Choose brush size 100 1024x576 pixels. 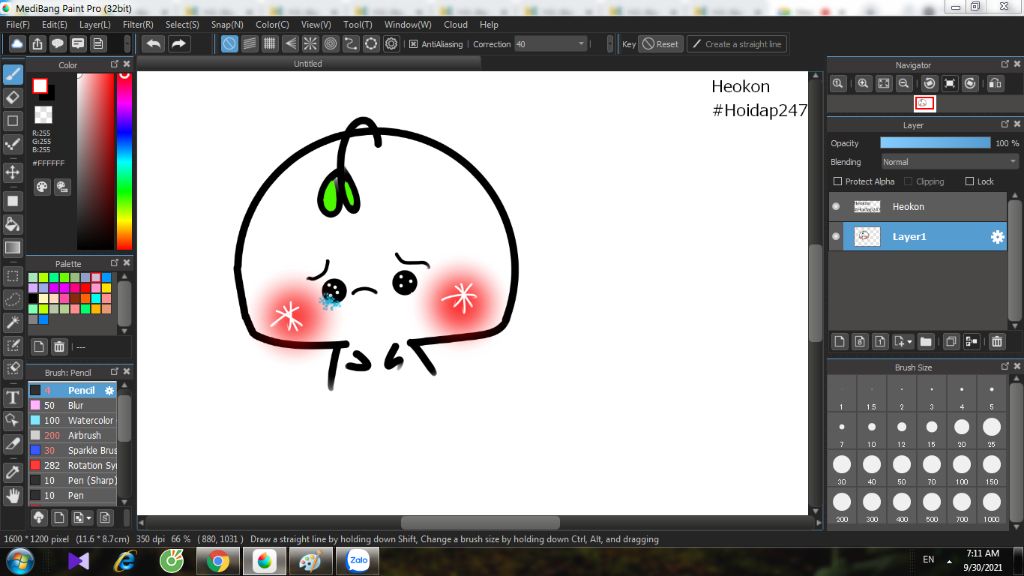961,470
